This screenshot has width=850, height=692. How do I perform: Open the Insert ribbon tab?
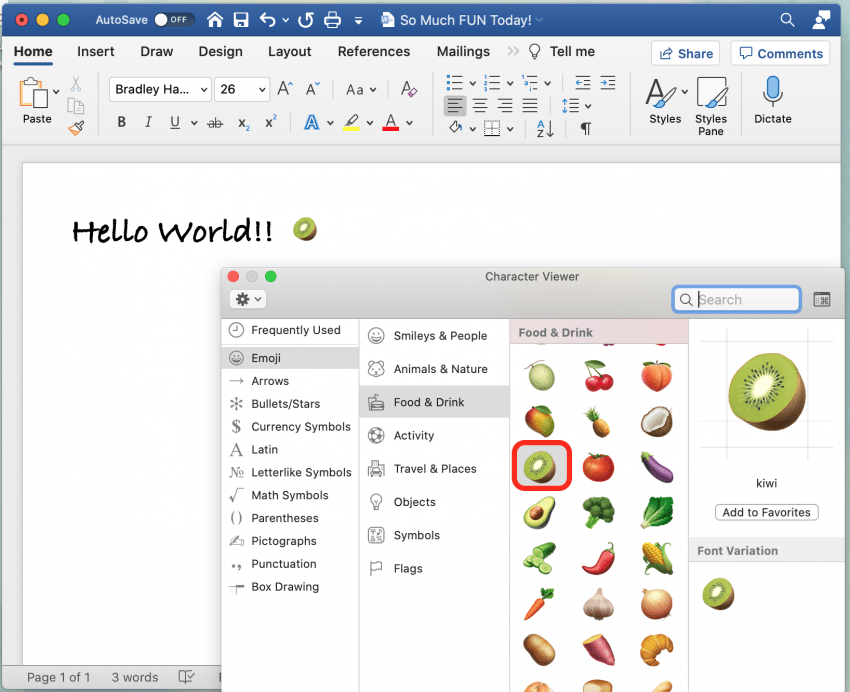pyautogui.click(x=95, y=51)
